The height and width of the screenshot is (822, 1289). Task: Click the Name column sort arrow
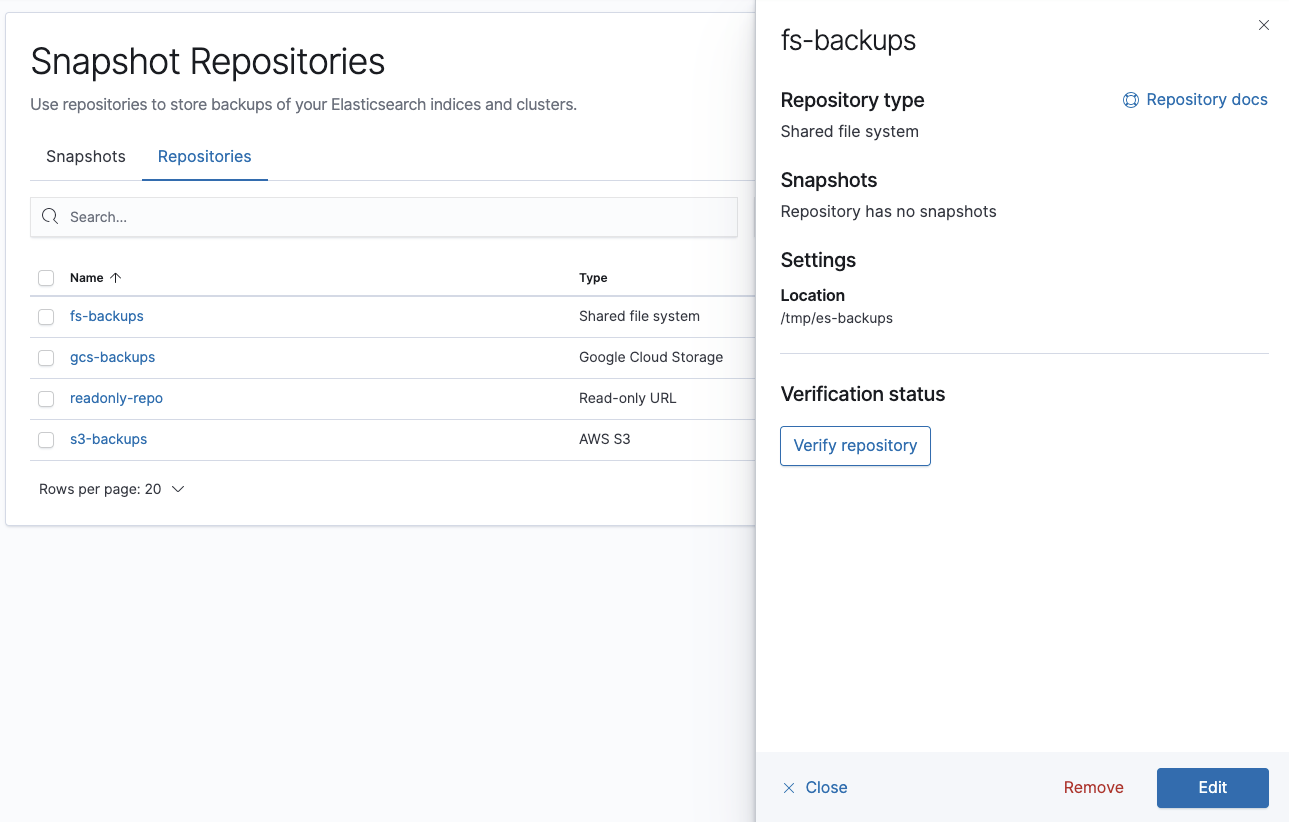click(x=116, y=277)
